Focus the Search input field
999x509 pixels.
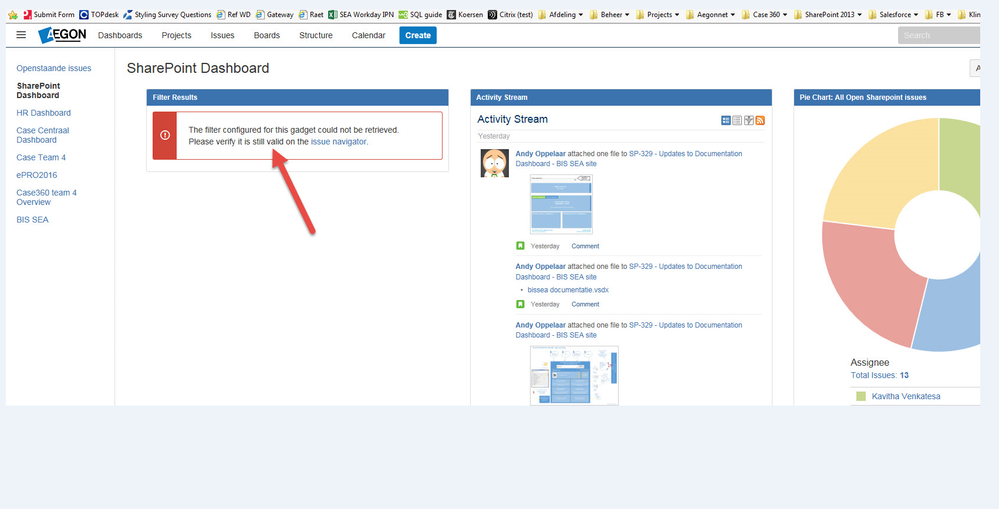(938, 35)
